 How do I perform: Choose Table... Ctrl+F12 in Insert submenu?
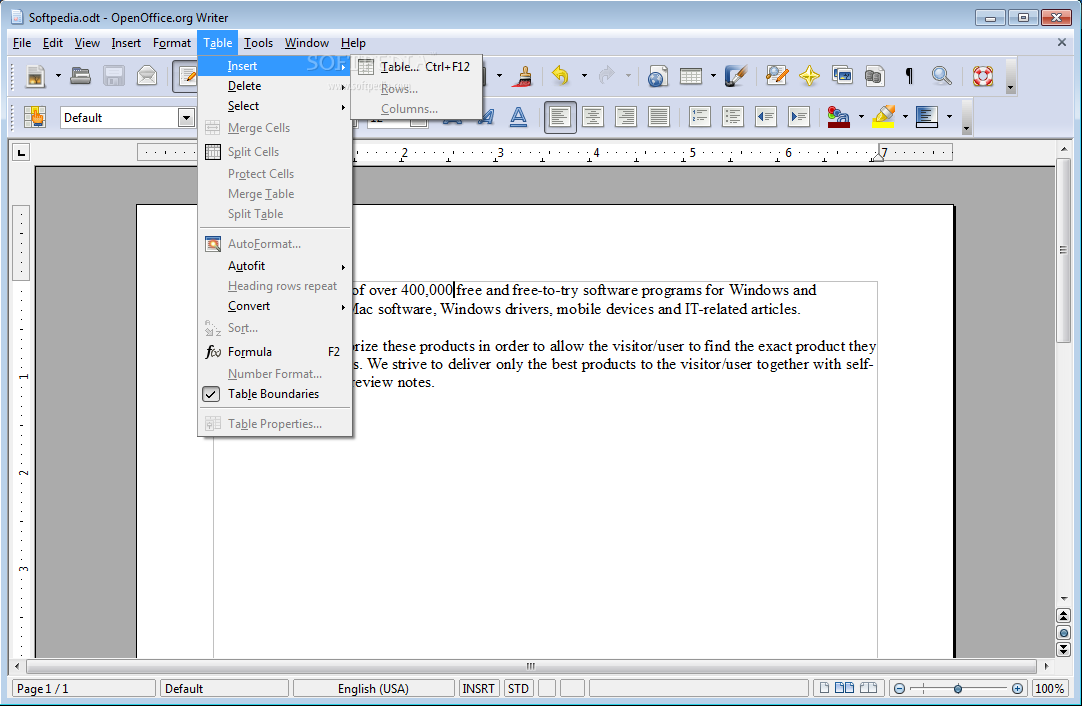click(x=416, y=67)
